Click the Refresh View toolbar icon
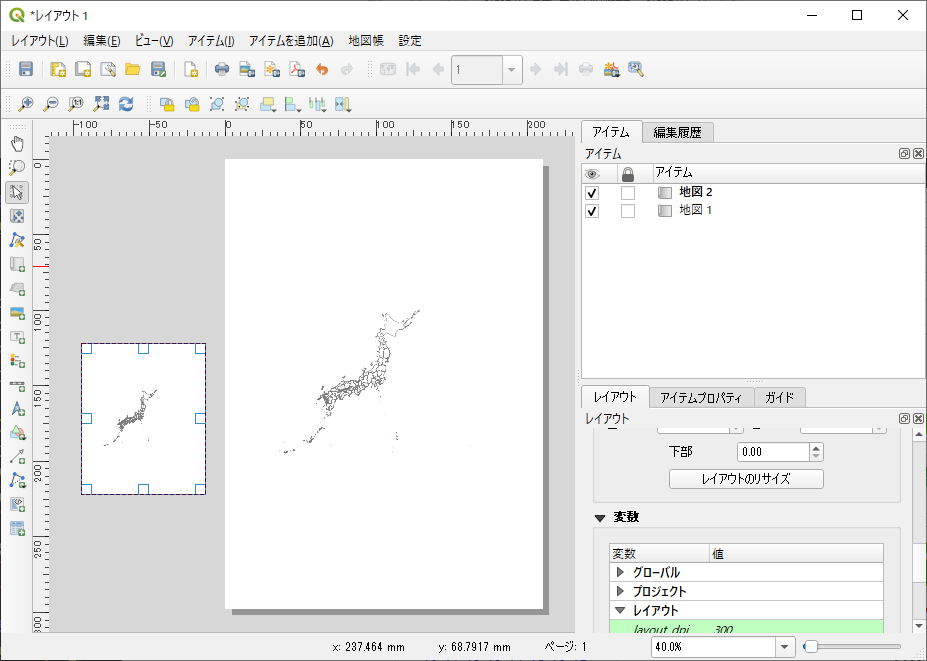The width and height of the screenshot is (927, 661). [x=127, y=104]
